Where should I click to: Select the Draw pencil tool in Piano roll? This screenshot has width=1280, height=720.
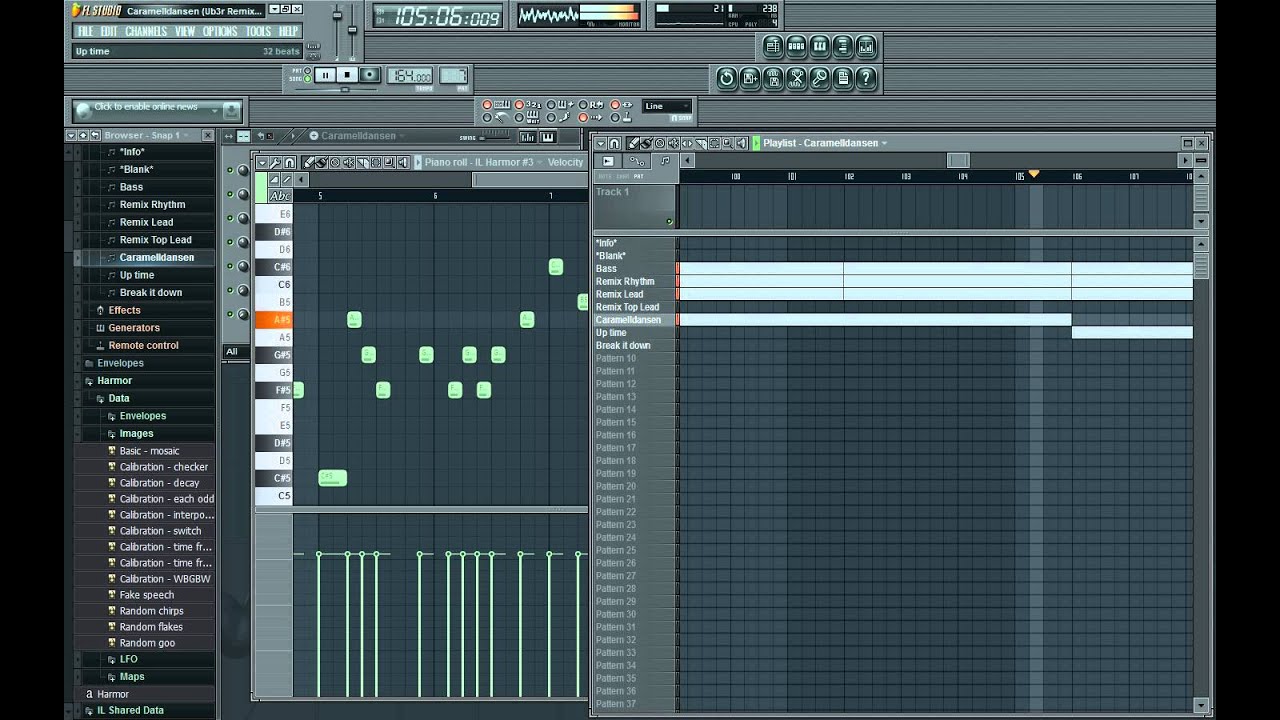[309, 162]
